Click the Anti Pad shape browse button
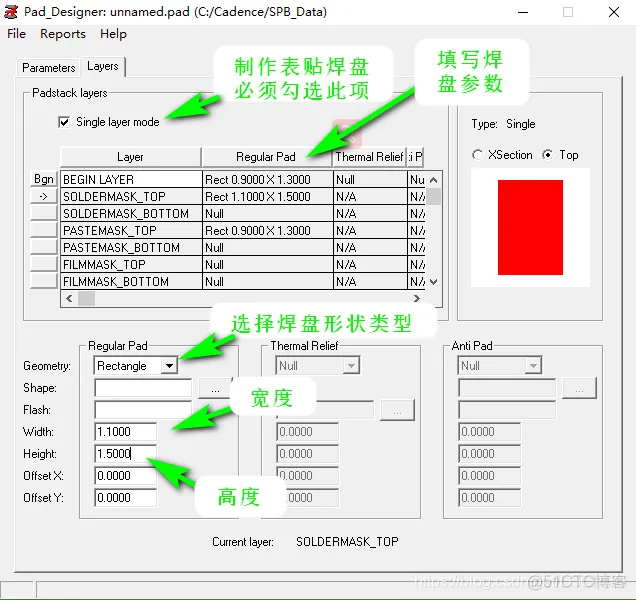This screenshot has width=636, height=600. pyautogui.click(x=579, y=388)
